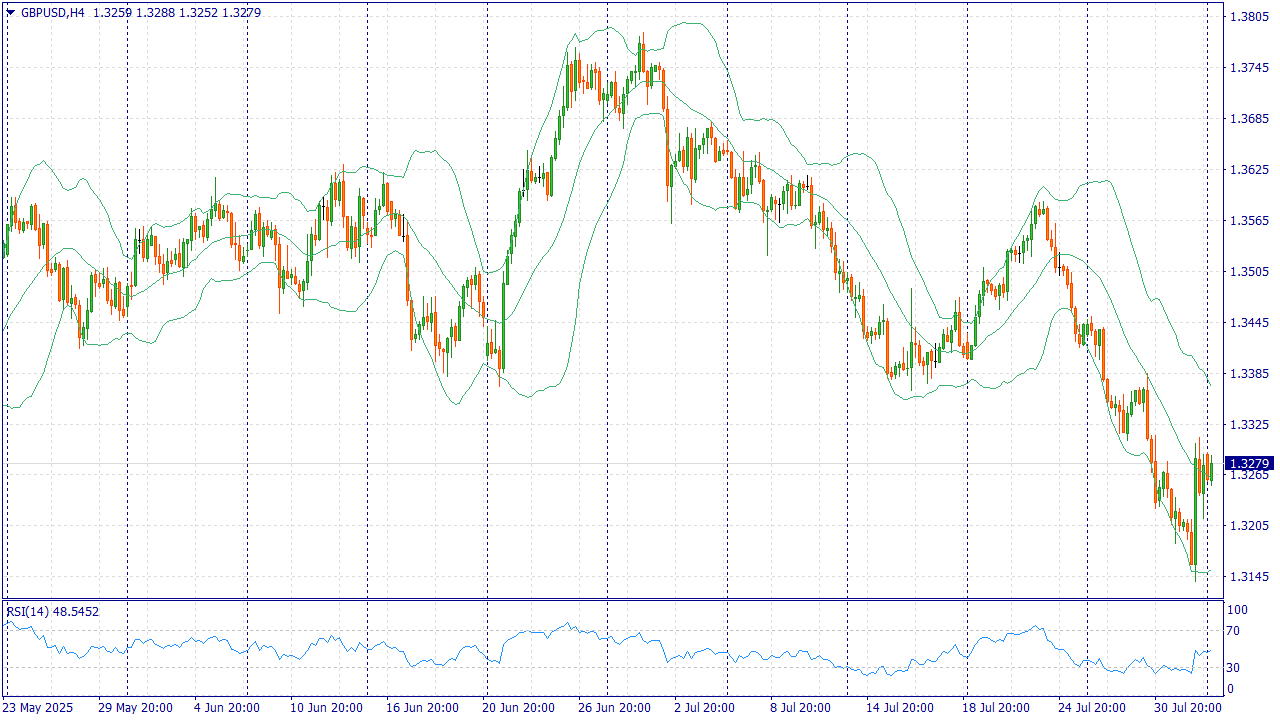Screen dimensions: 1280x720
Task: Click the 1.3505 price axis label
Action: tap(1249, 272)
